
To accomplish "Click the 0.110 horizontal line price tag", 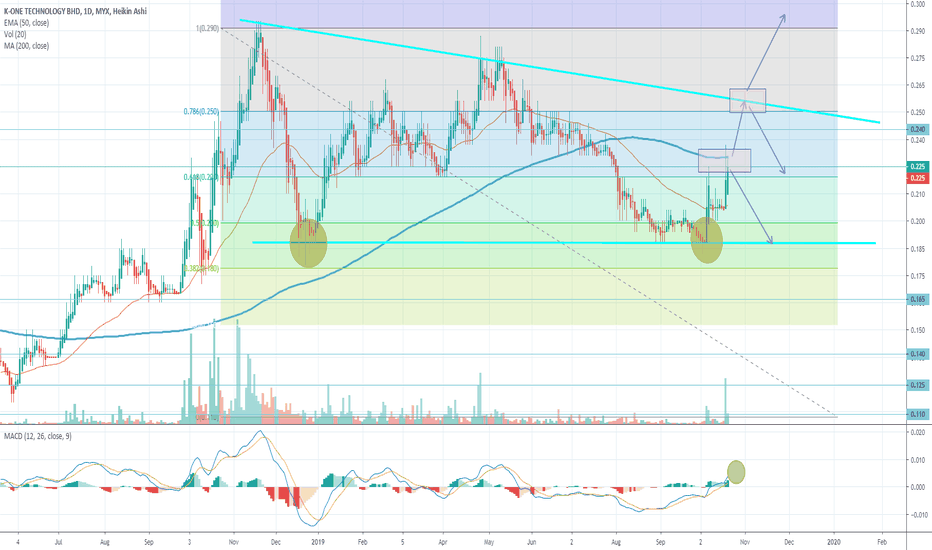I will tap(918, 414).
